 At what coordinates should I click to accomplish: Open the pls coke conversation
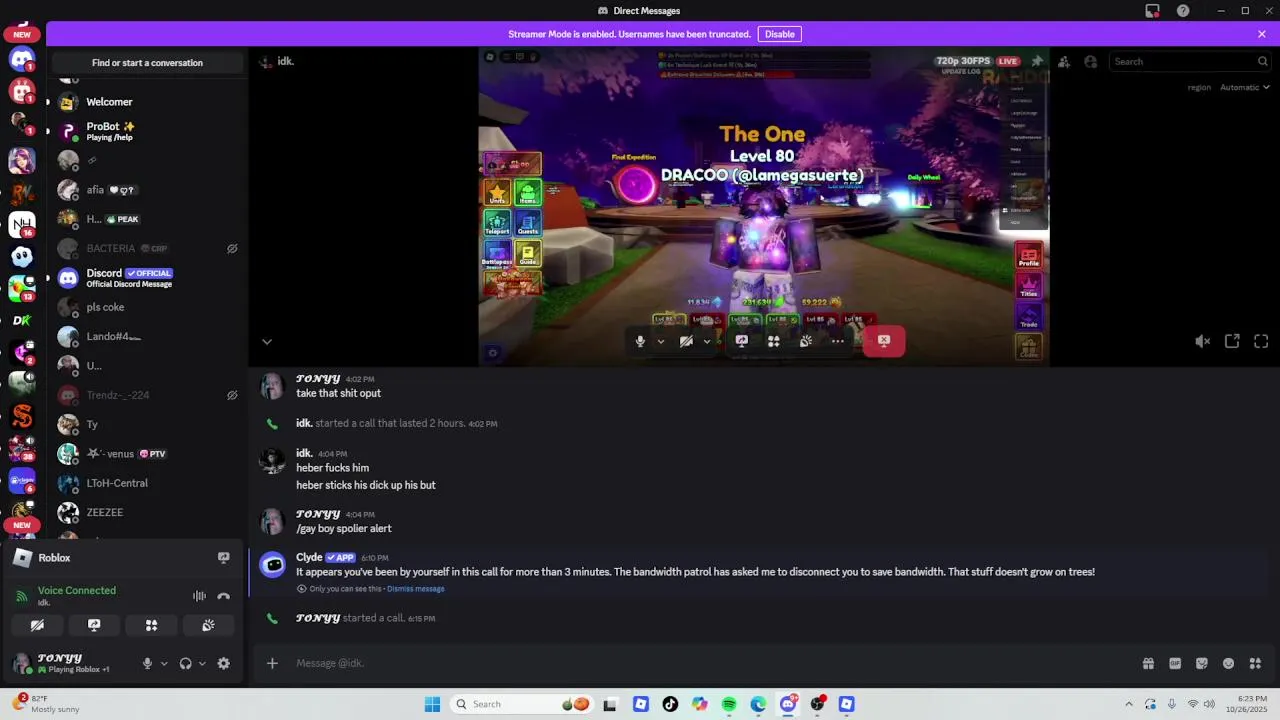click(147, 307)
